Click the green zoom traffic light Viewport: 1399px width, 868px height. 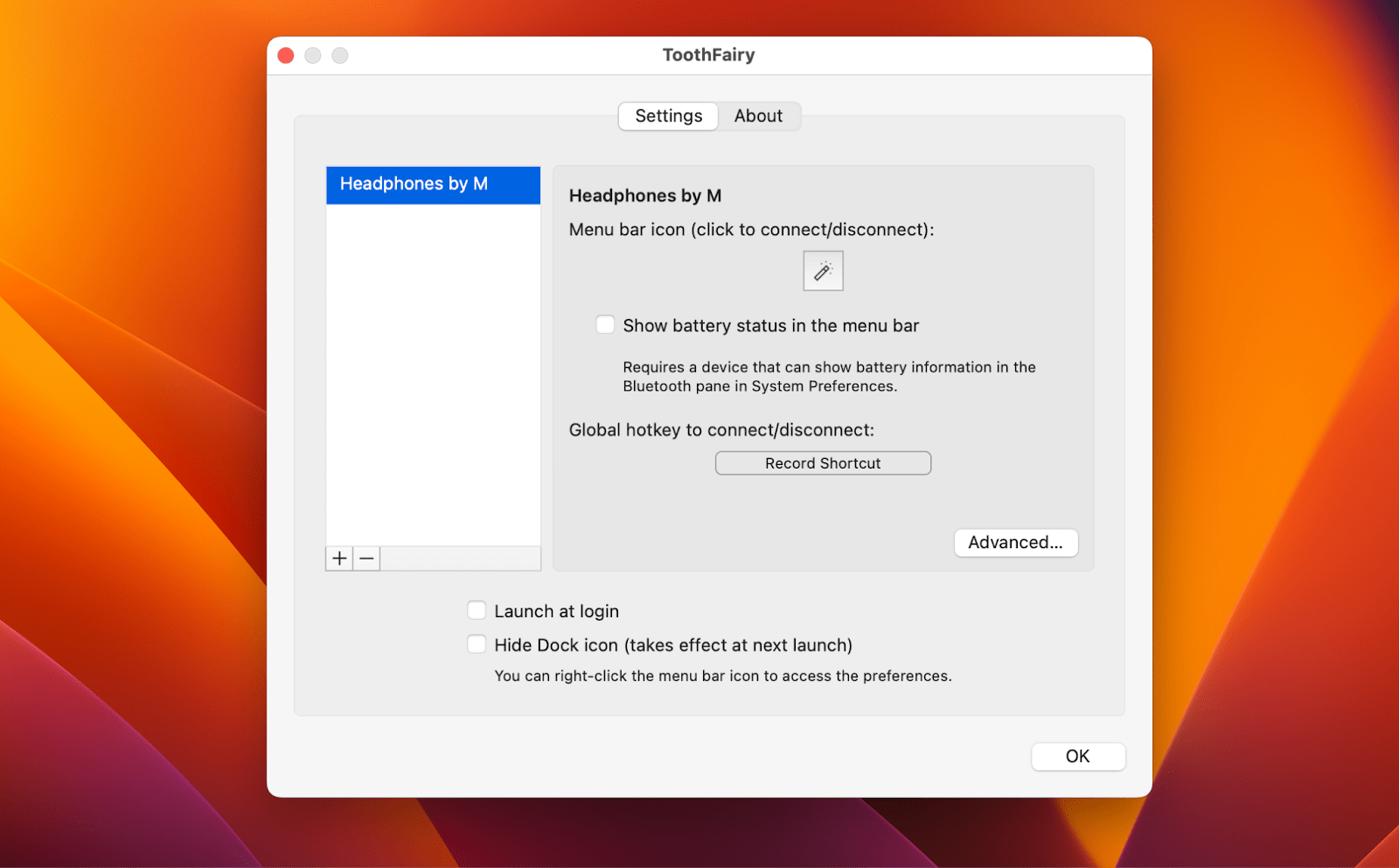pyautogui.click(x=339, y=54)
